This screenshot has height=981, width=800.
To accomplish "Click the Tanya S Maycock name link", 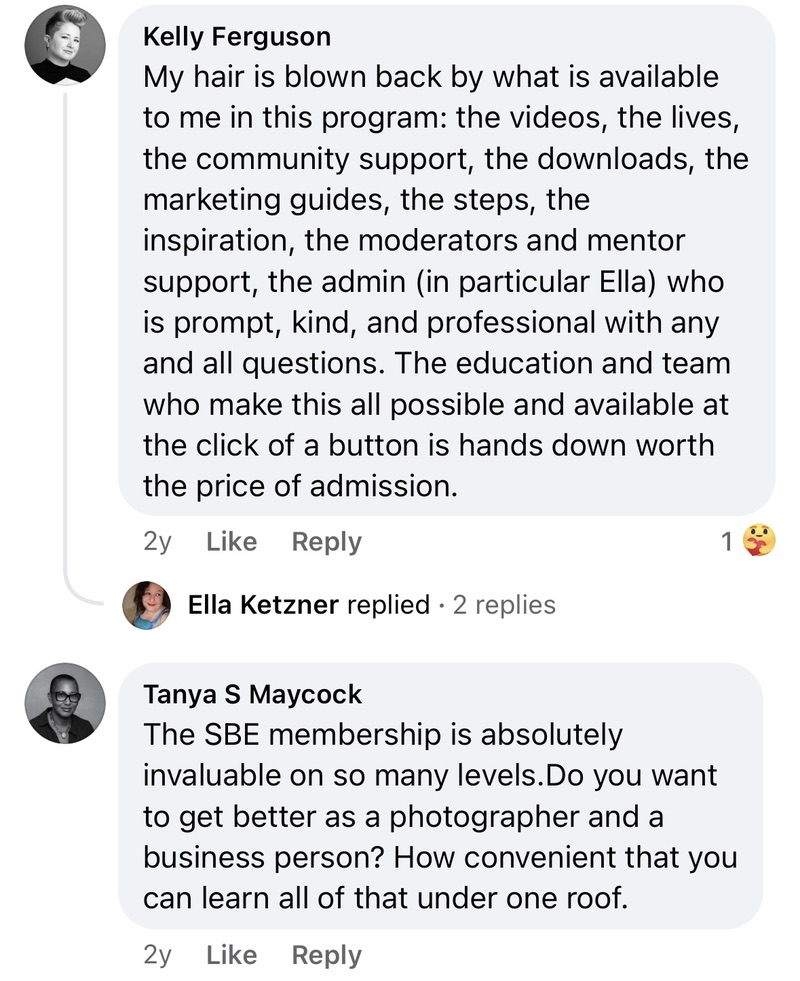I will click(x=253, y=693).
